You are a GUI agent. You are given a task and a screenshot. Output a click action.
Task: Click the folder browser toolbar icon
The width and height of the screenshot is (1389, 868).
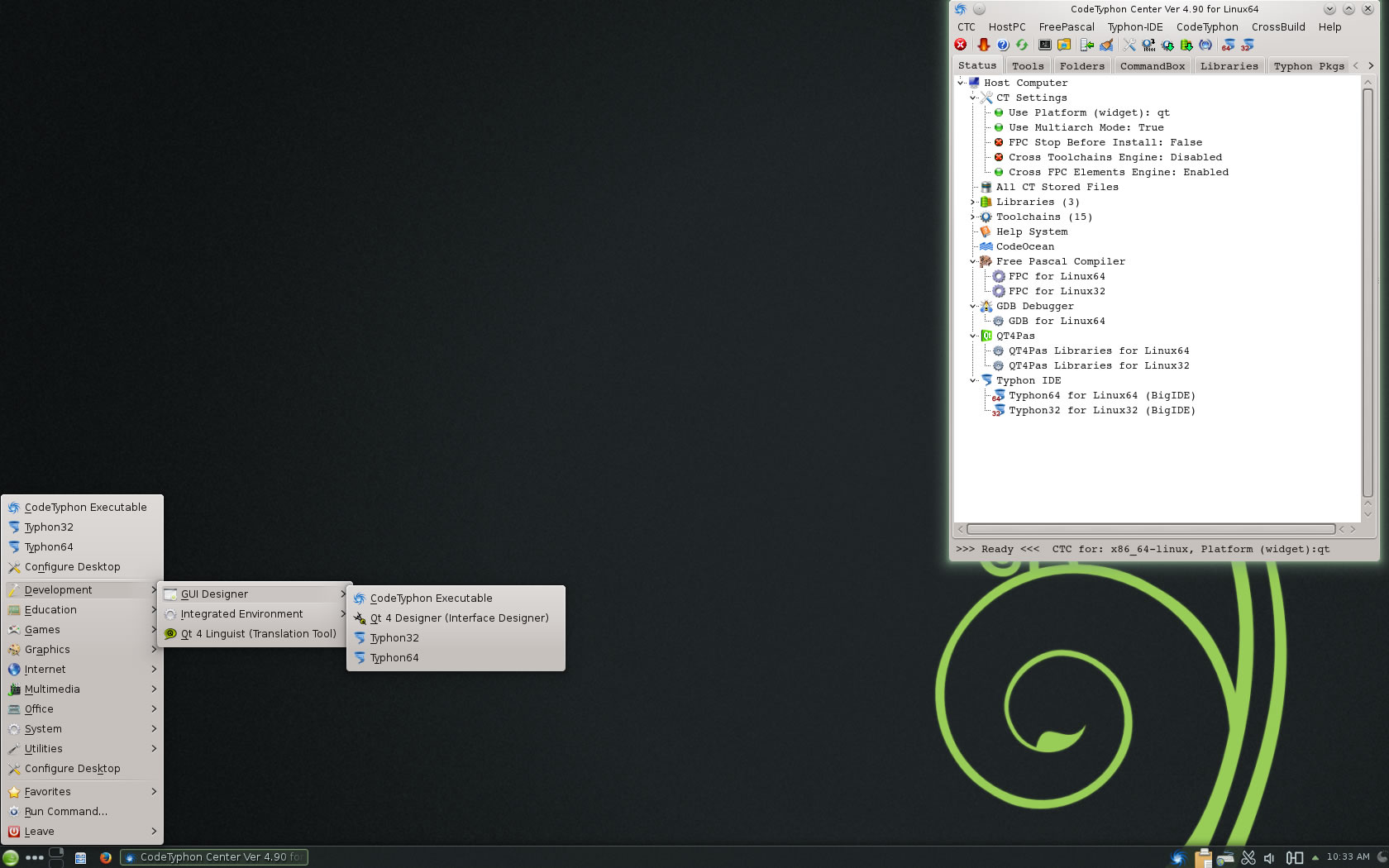pos(1064,45)
